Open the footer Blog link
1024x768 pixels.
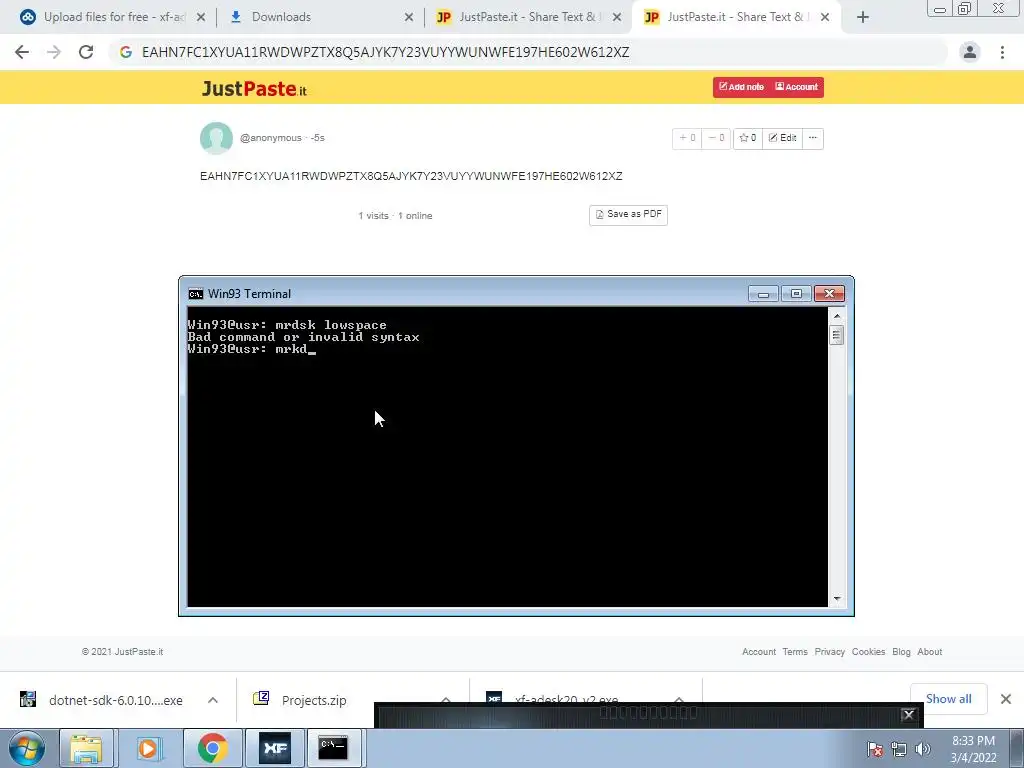click(901, 652)
